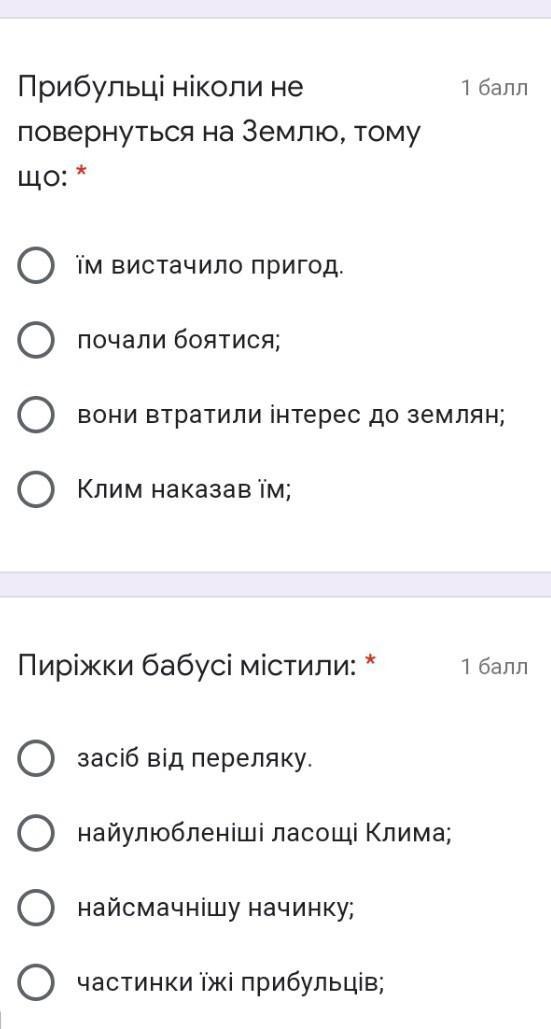Choose radio circle 'найулюбленіші ласощі Клима'

pyautogui.click(x=35, y=833)
